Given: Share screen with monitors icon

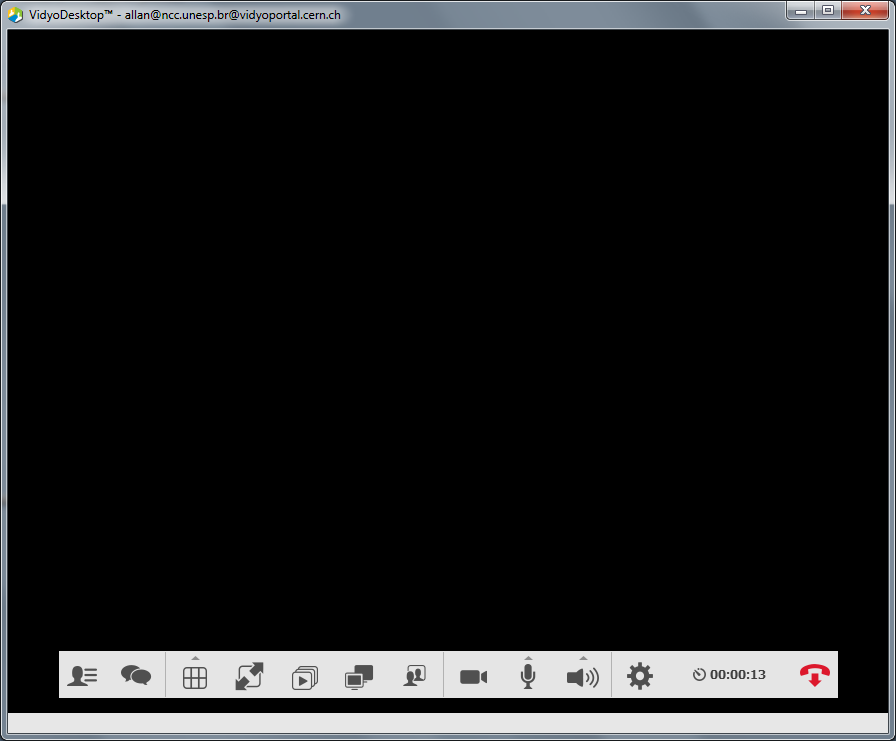Looking at the screenshot, I should coord(359,678).
